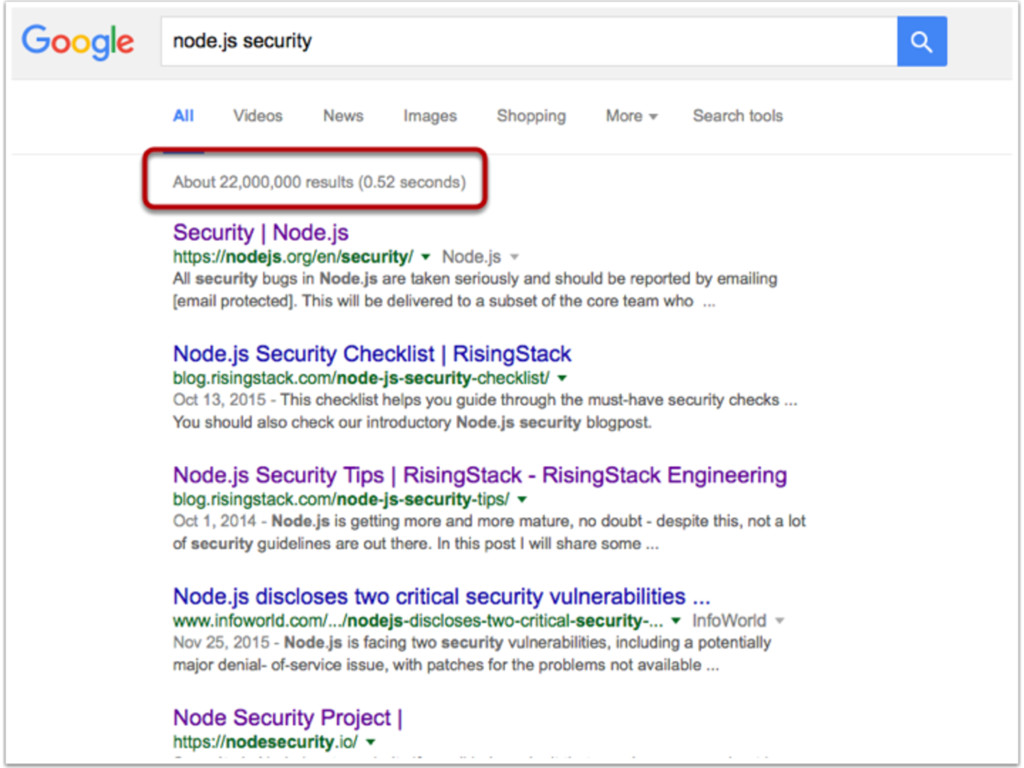Expand arrow after node-js-security-tips URL
The width and height of the screenshot is (1024, 768).
pos(522,500)
